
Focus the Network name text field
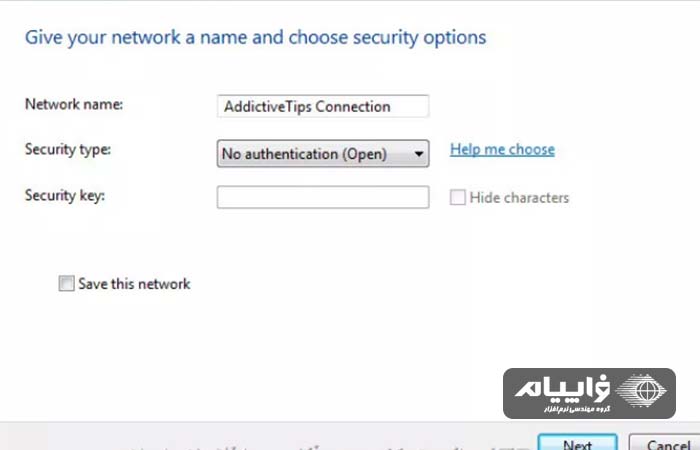[x=323, y=106]
